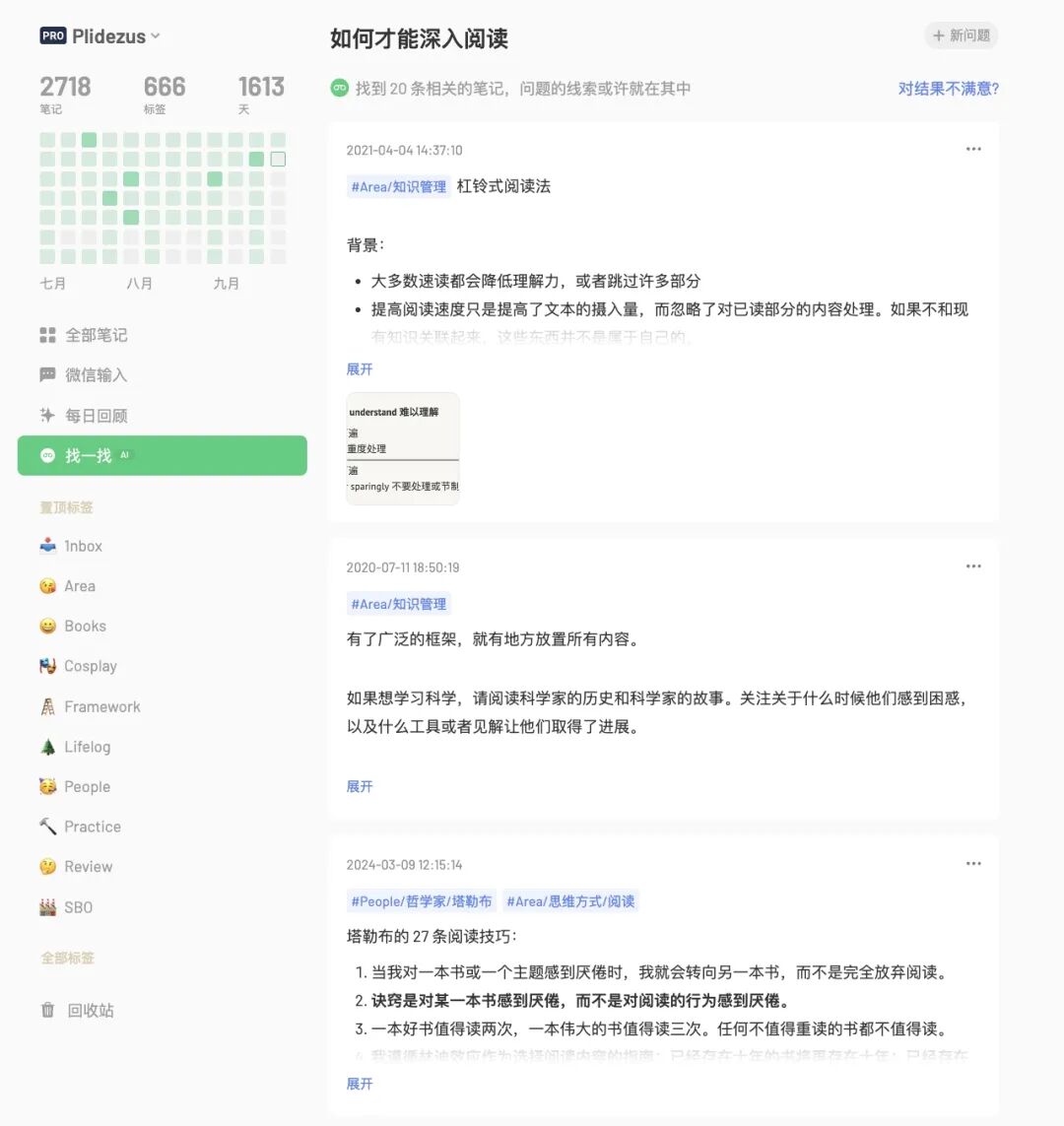Click the Cosplay tag mask icon
This screenshot has width=1064, height=1126.
[x=47, y=666]
